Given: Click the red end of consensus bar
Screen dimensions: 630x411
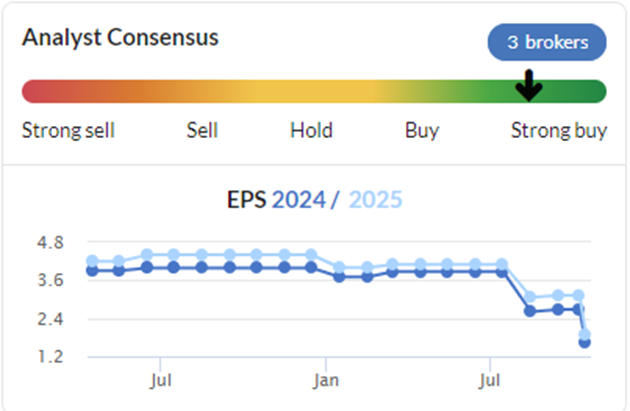Looking at the screenshot, I should click(x=34, y=91).
